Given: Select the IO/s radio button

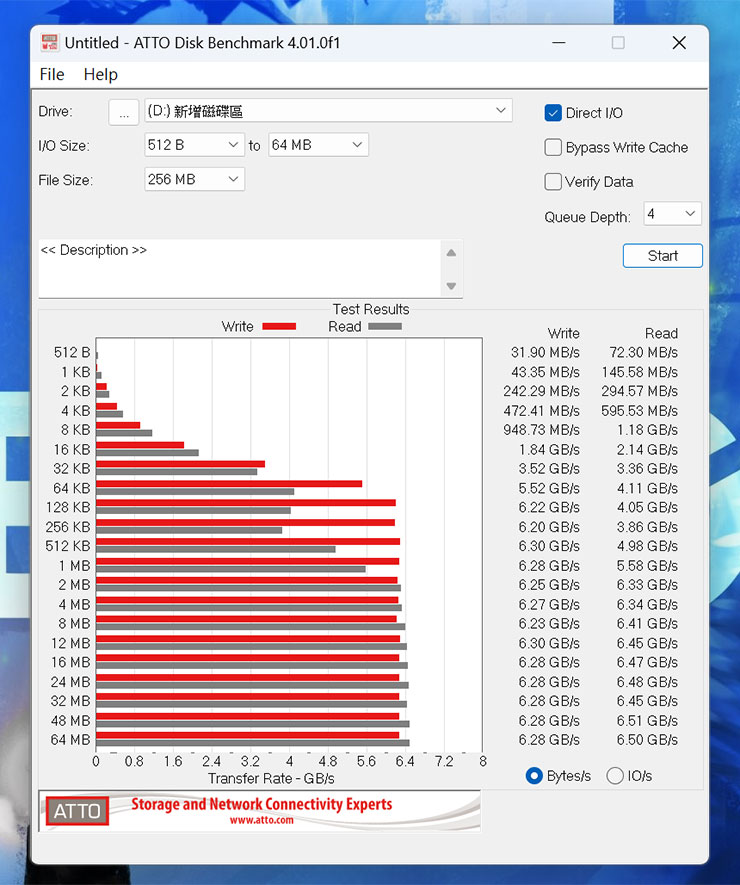Looking at the screenshot, I should [615, 776].
